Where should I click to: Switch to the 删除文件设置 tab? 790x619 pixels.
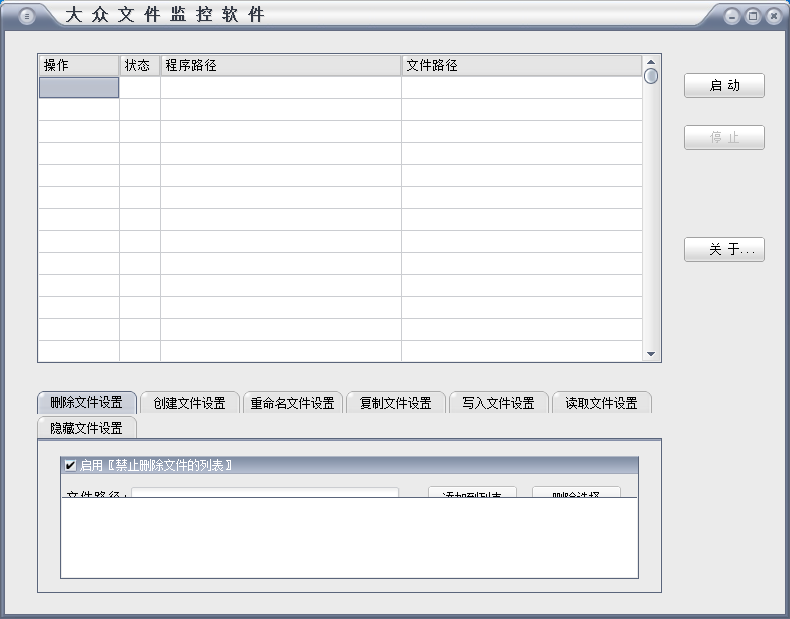point(87,403)
